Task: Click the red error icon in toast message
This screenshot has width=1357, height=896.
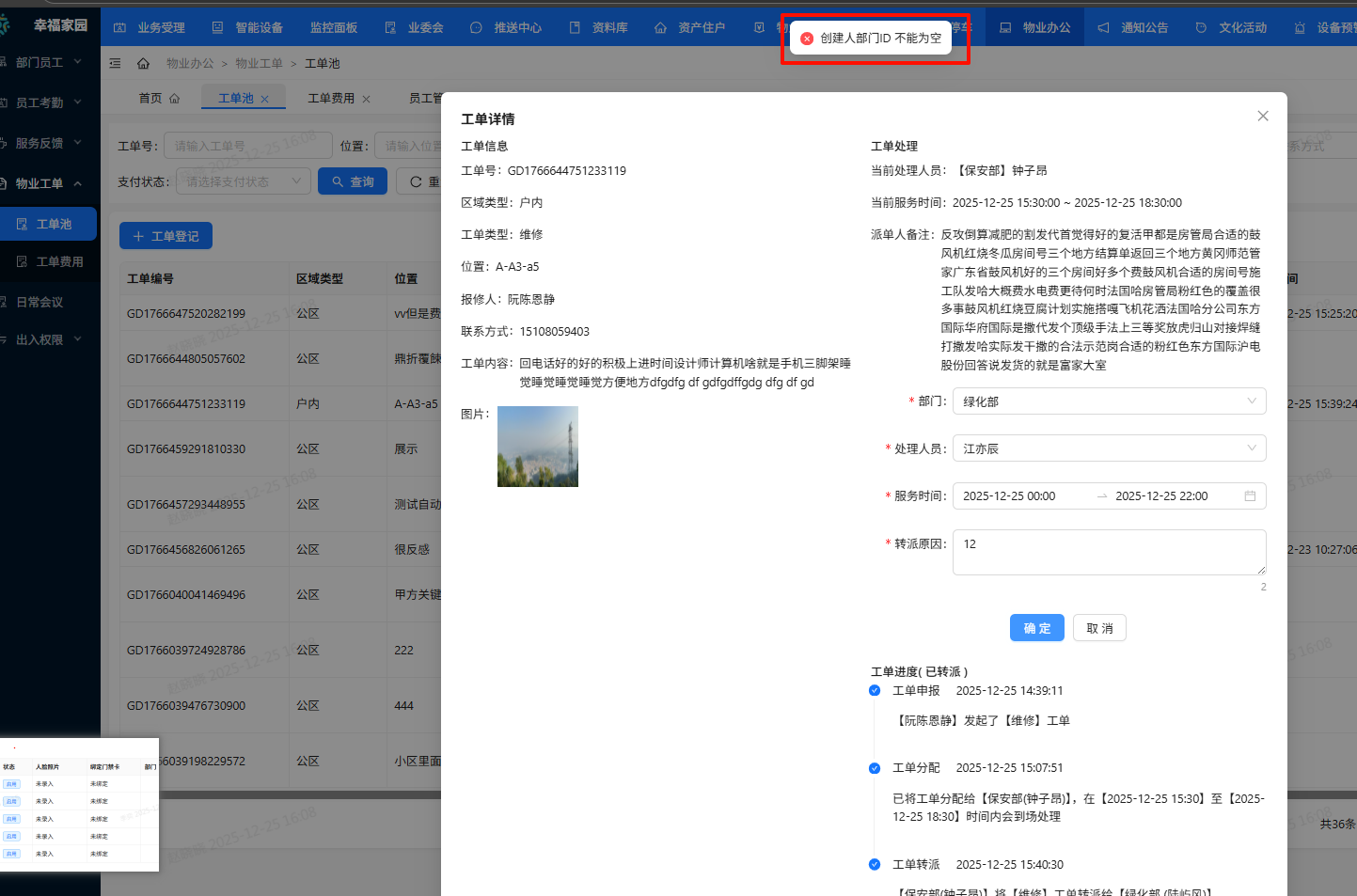Action: (x=807, y=39)
